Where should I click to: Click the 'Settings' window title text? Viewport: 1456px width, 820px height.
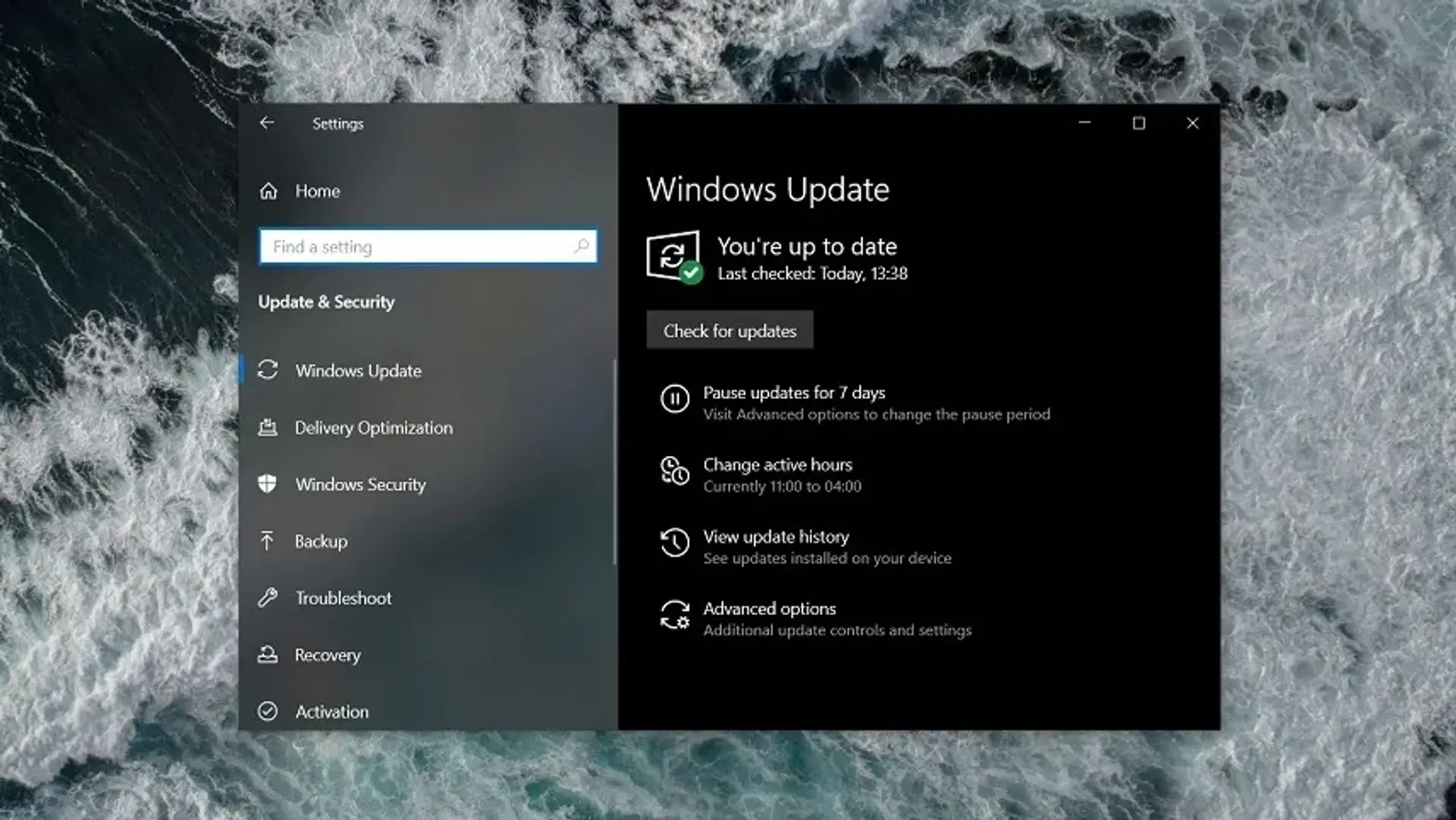tap(337, 124)
